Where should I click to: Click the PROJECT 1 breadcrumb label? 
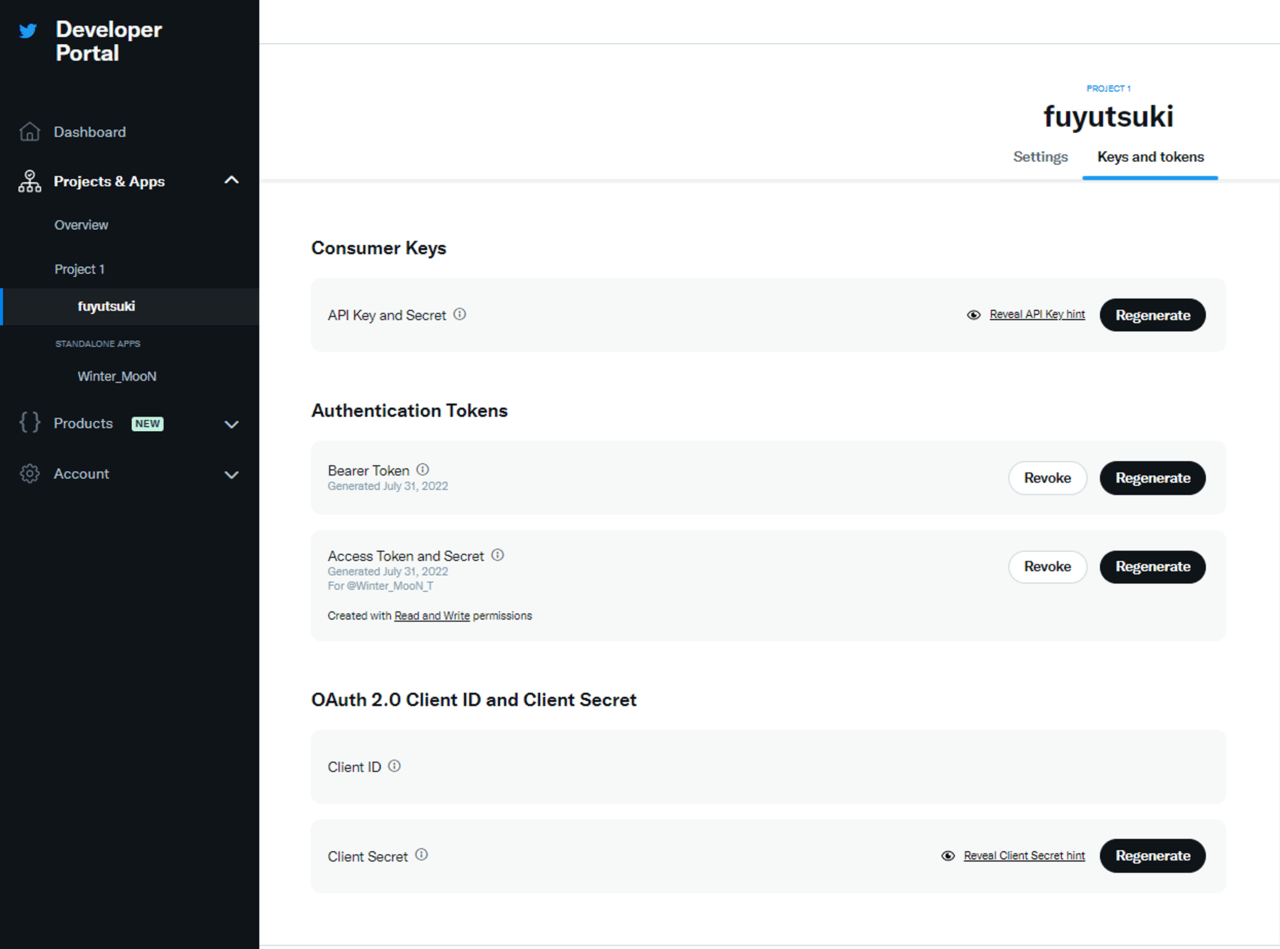pyautogui.click(x=1109, y=89)
